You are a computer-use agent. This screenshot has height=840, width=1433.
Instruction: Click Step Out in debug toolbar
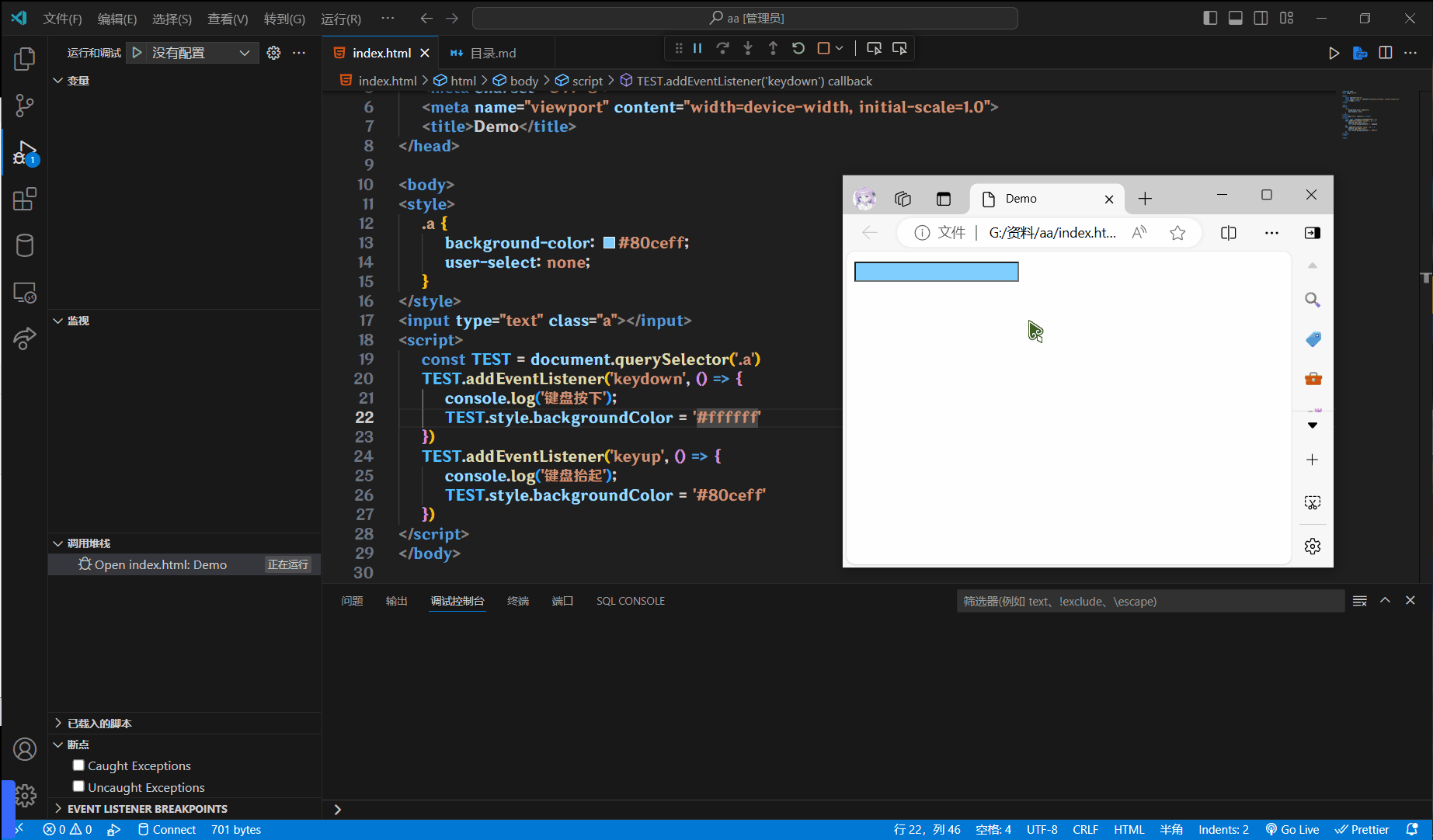(773, 48)
